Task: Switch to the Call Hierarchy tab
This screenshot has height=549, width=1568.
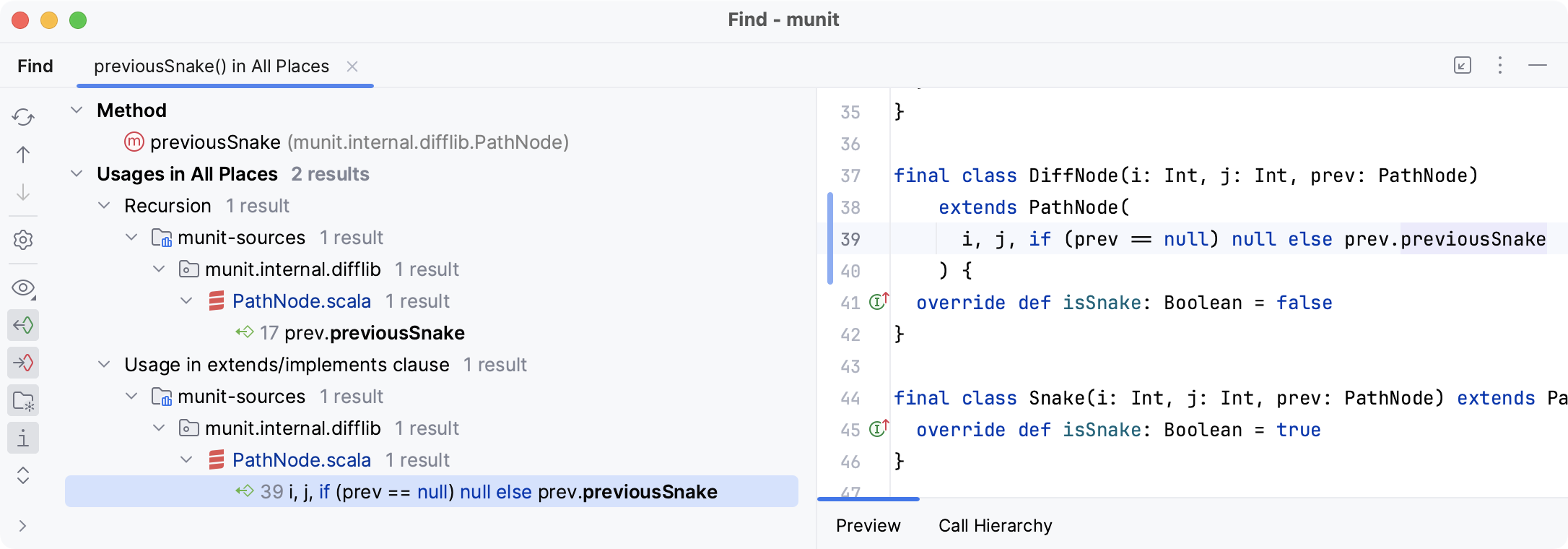Action: 995,525
